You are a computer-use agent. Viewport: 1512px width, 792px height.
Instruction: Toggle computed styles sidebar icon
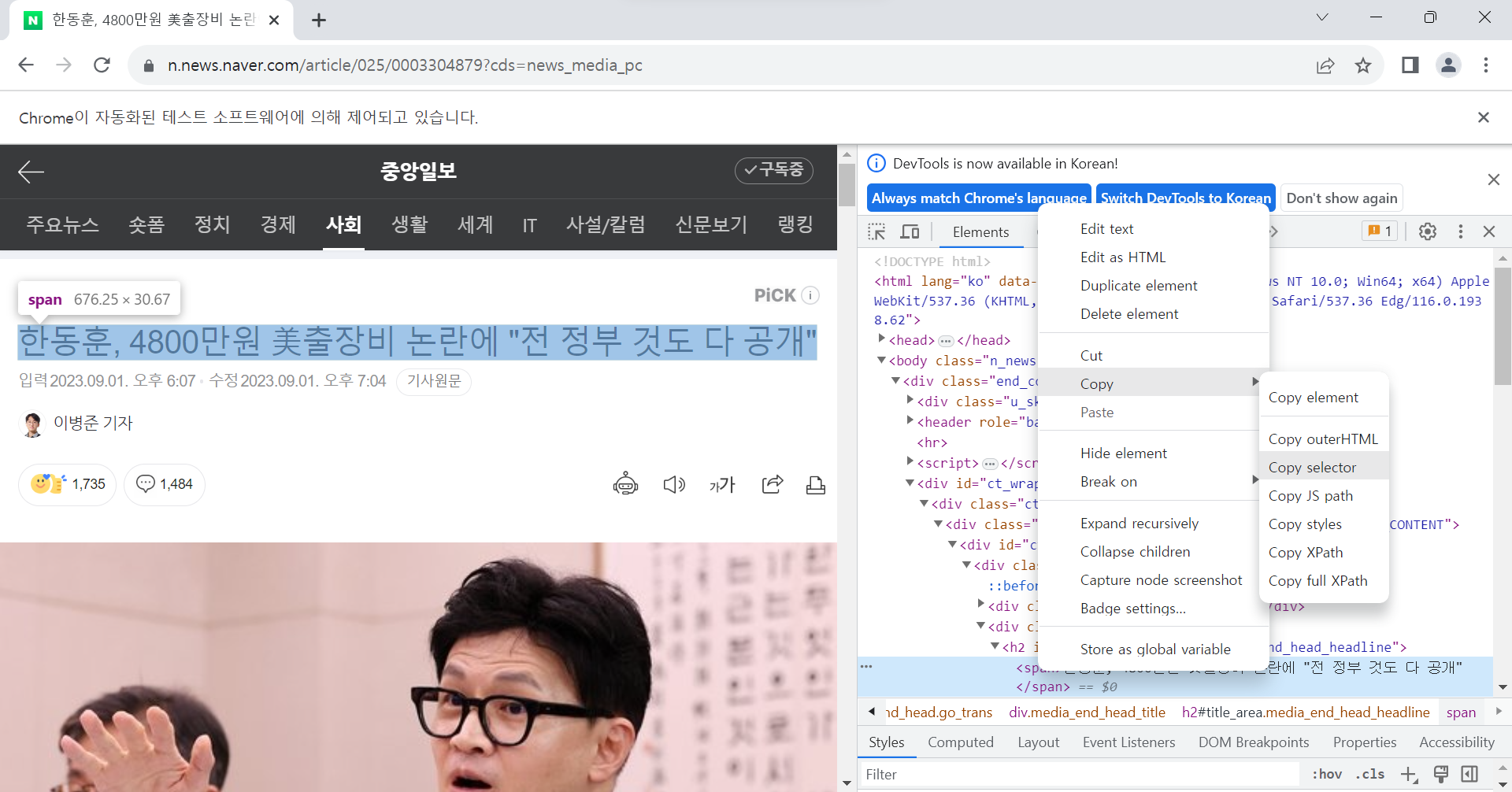(1469, 774)
